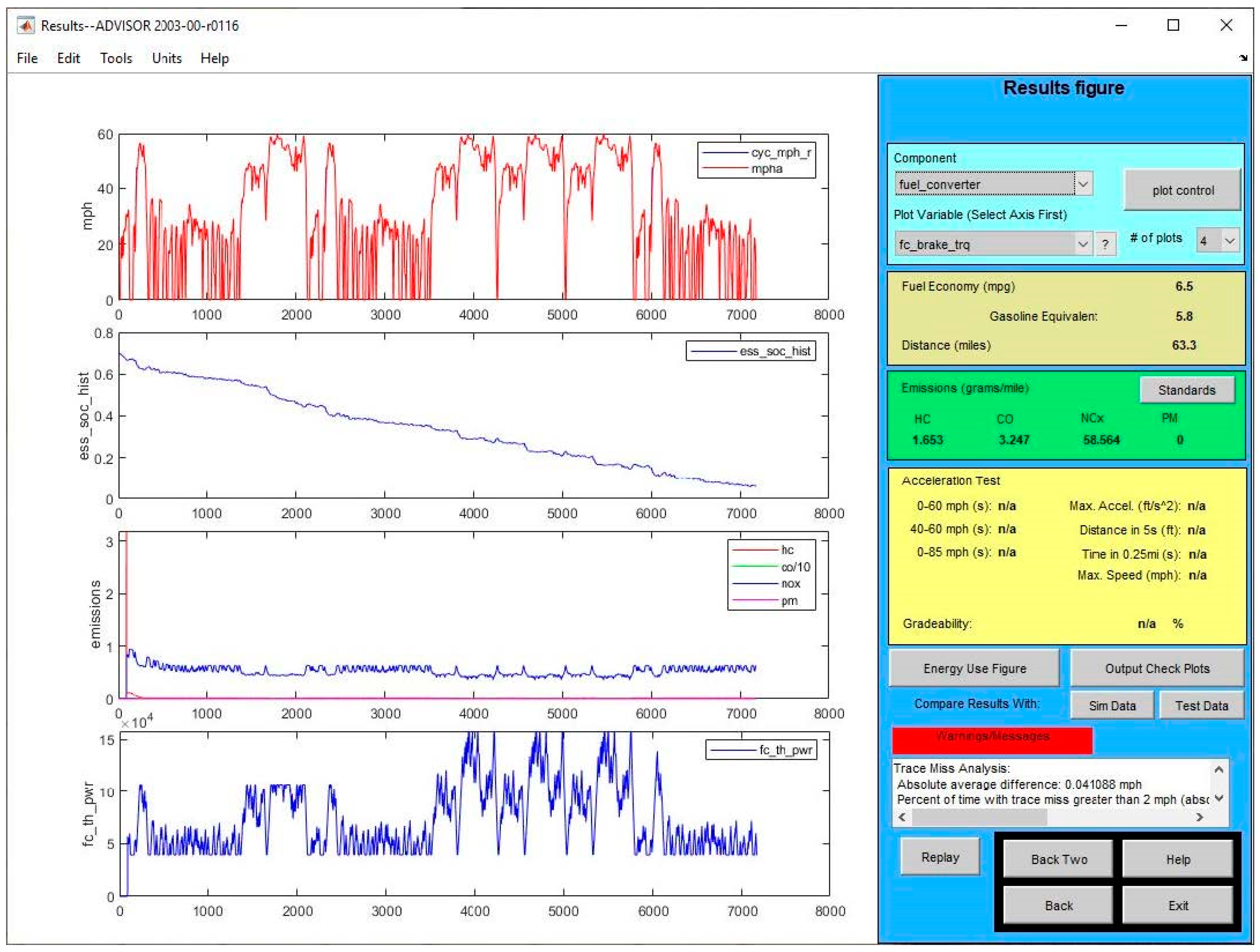Click the emissions Standards button
The height and width of the screenshot is (952, 1260).
pyautogui.click(x=1186, y=390)
